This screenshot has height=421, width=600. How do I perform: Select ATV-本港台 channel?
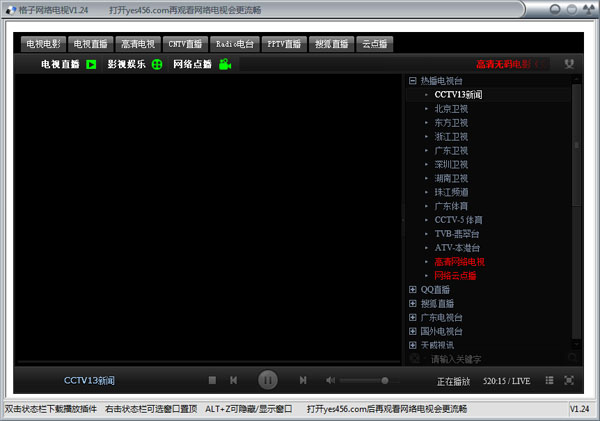(457, 248)
